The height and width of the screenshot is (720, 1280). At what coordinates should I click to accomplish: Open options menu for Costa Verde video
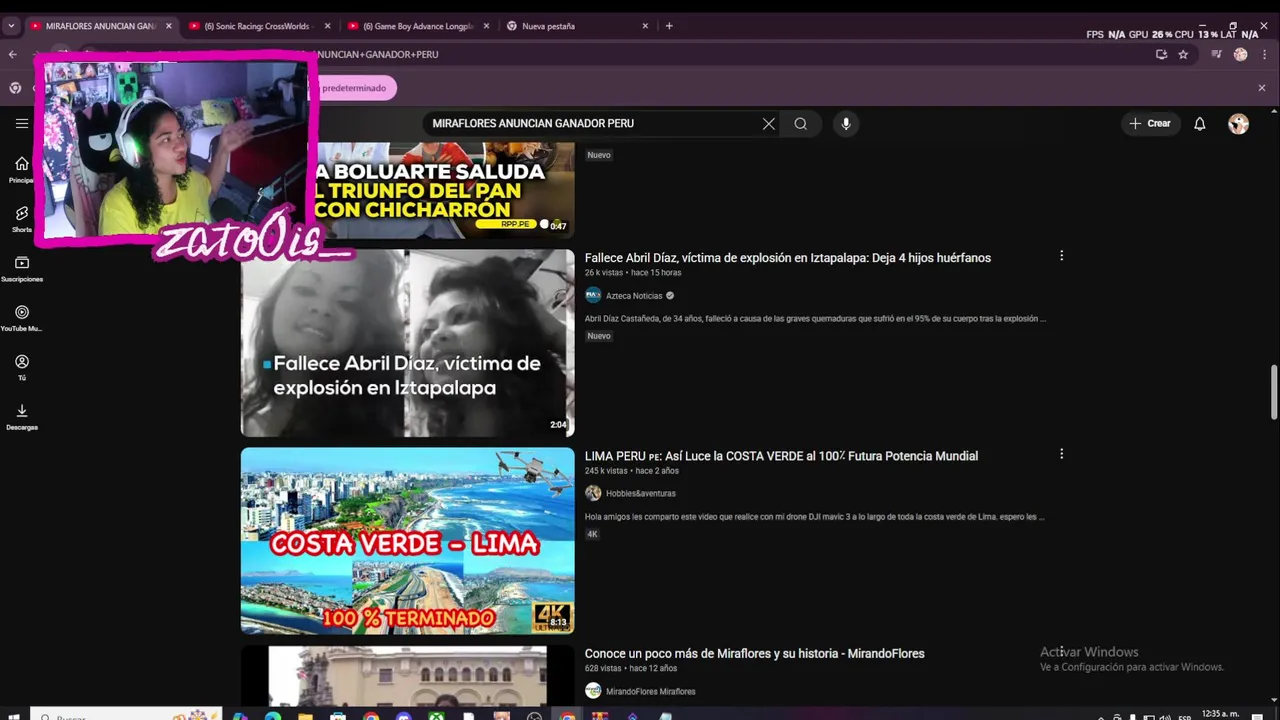1061,454
